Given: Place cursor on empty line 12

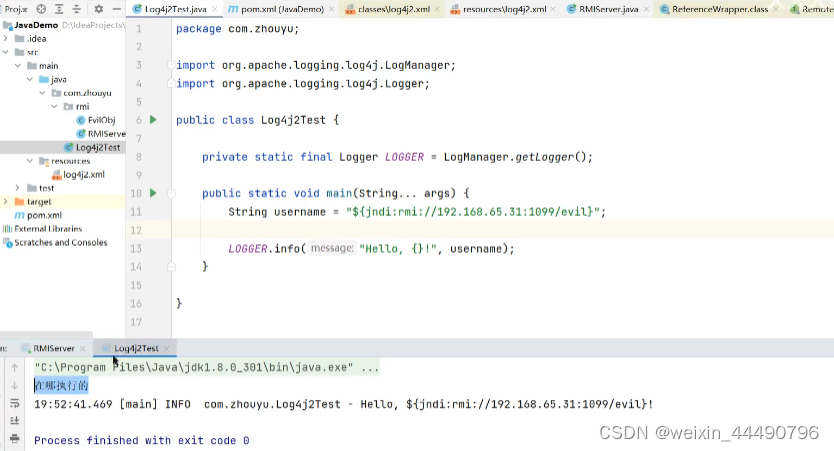Looking at the screenshot, I should (503, 230).
